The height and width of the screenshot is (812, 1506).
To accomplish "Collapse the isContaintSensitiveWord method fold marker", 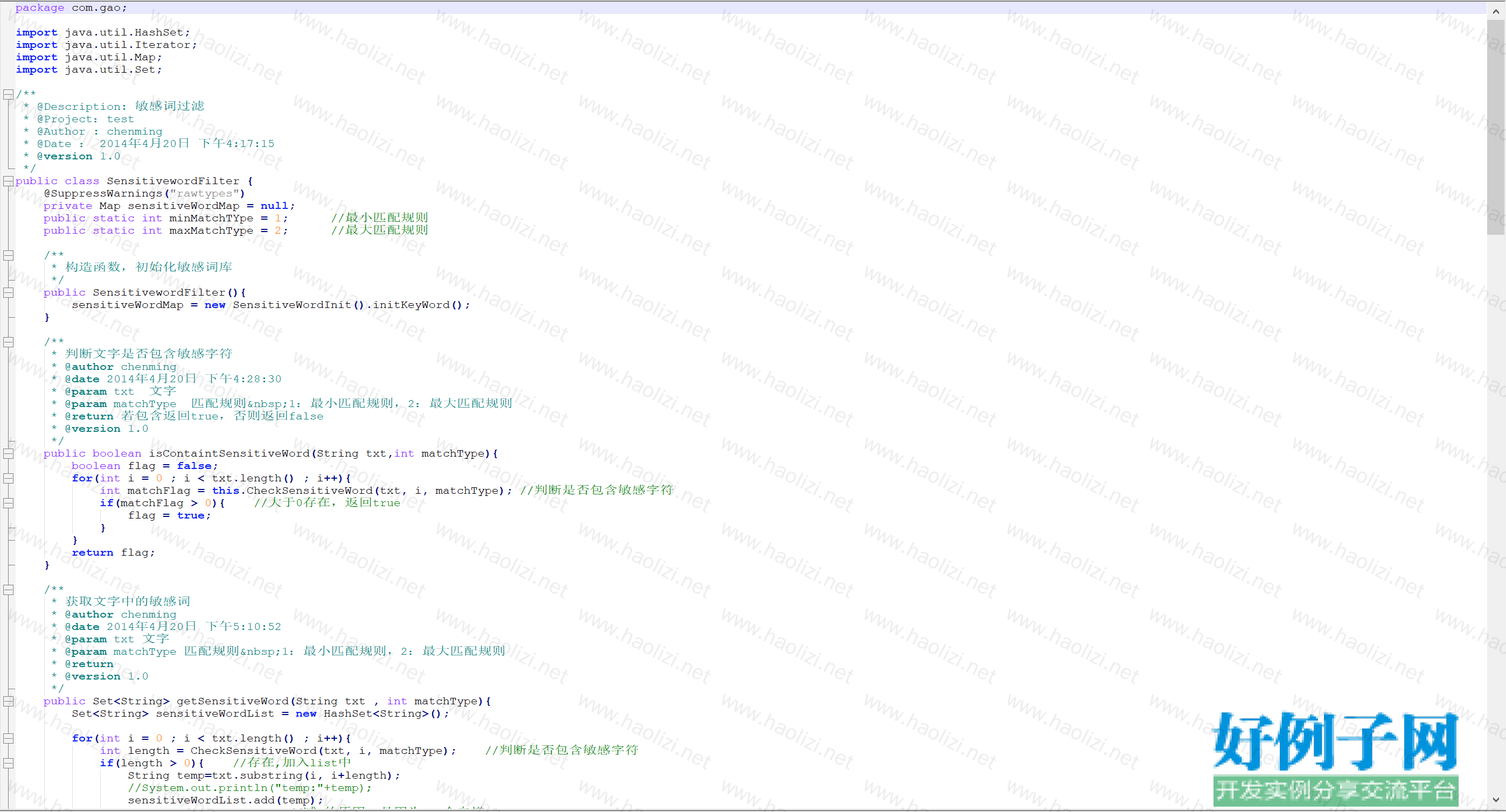I will point(8,453).
